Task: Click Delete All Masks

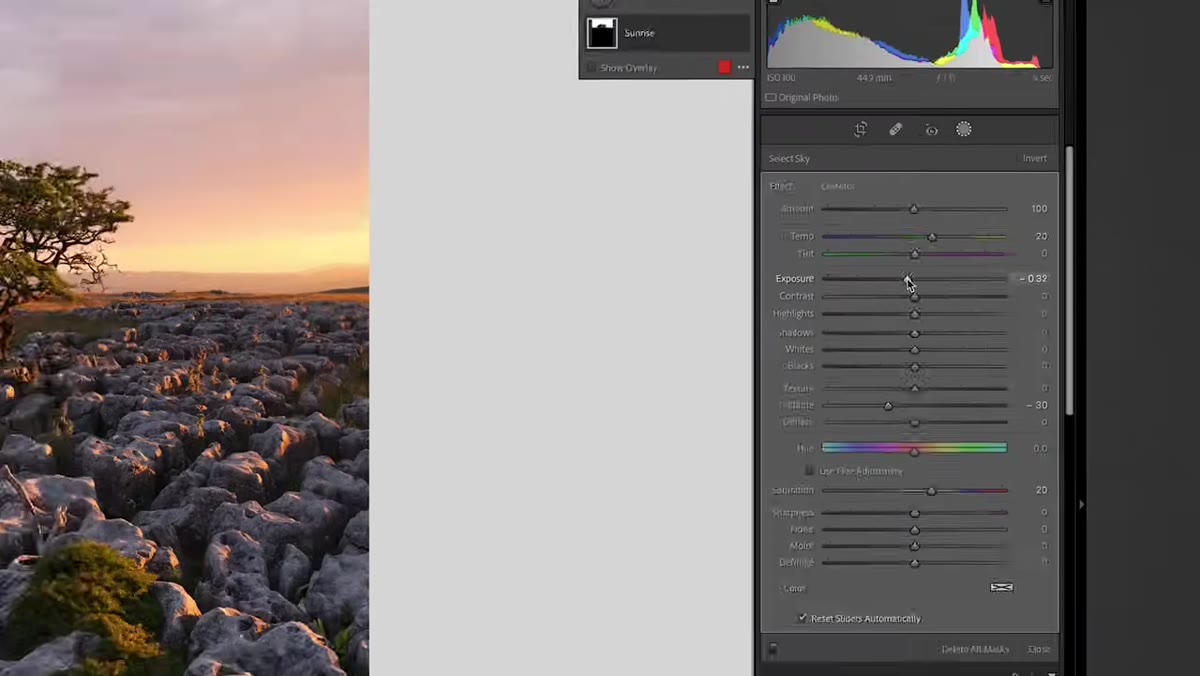Action: (x=975, y=649)
